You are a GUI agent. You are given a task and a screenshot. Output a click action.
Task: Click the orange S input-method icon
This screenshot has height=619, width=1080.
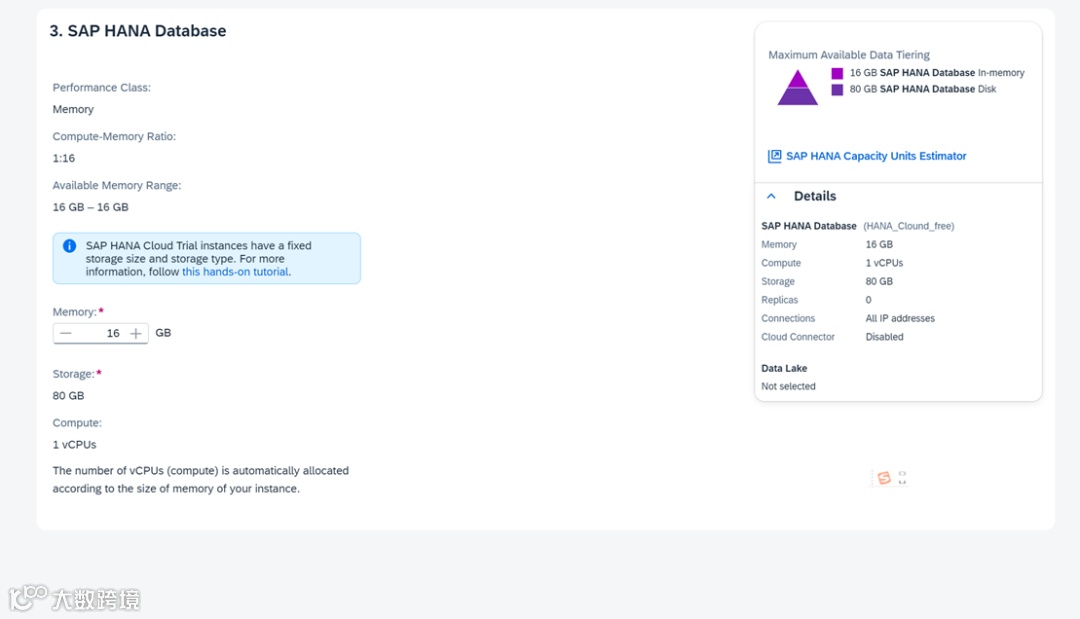884,477
